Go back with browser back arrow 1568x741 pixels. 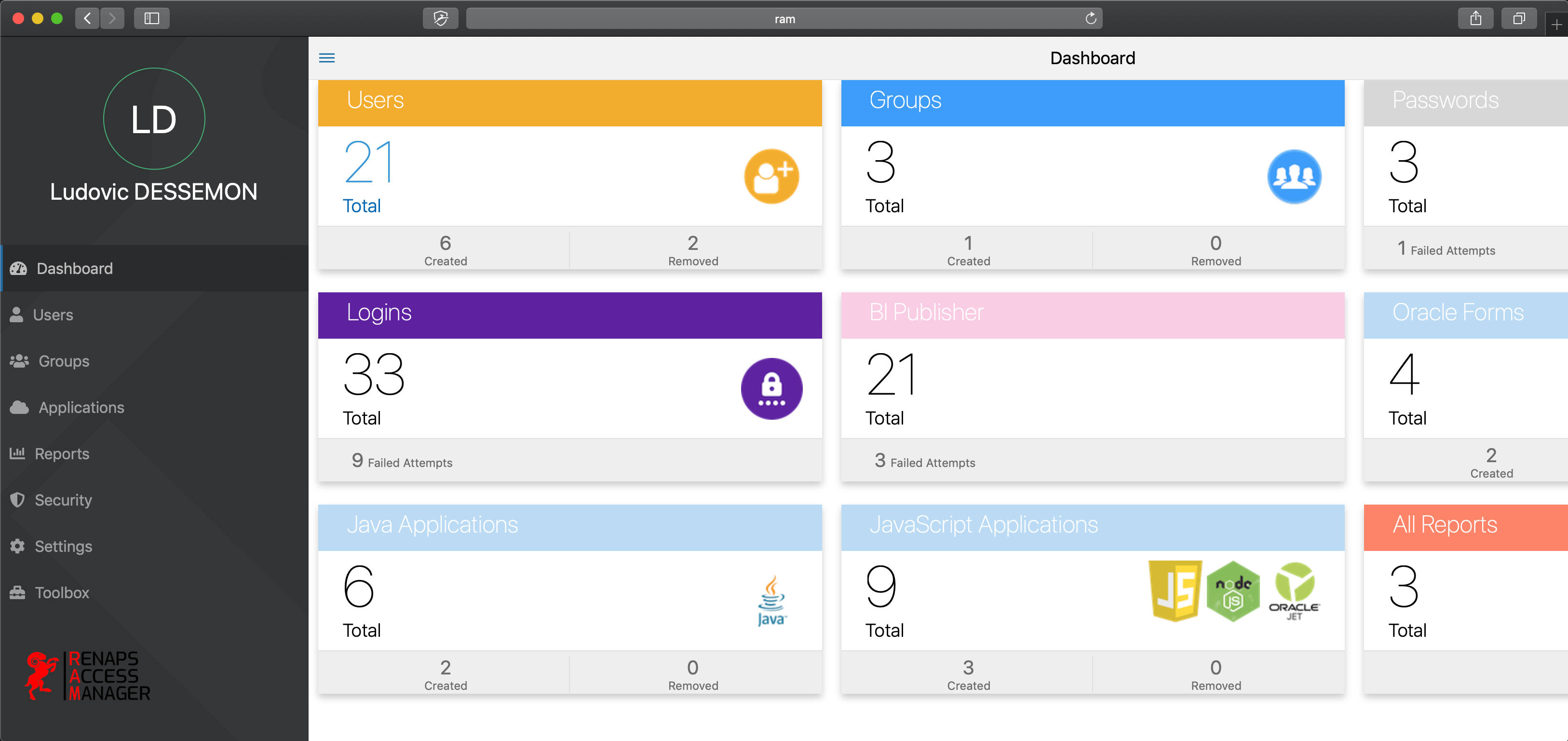click(88, 18)
